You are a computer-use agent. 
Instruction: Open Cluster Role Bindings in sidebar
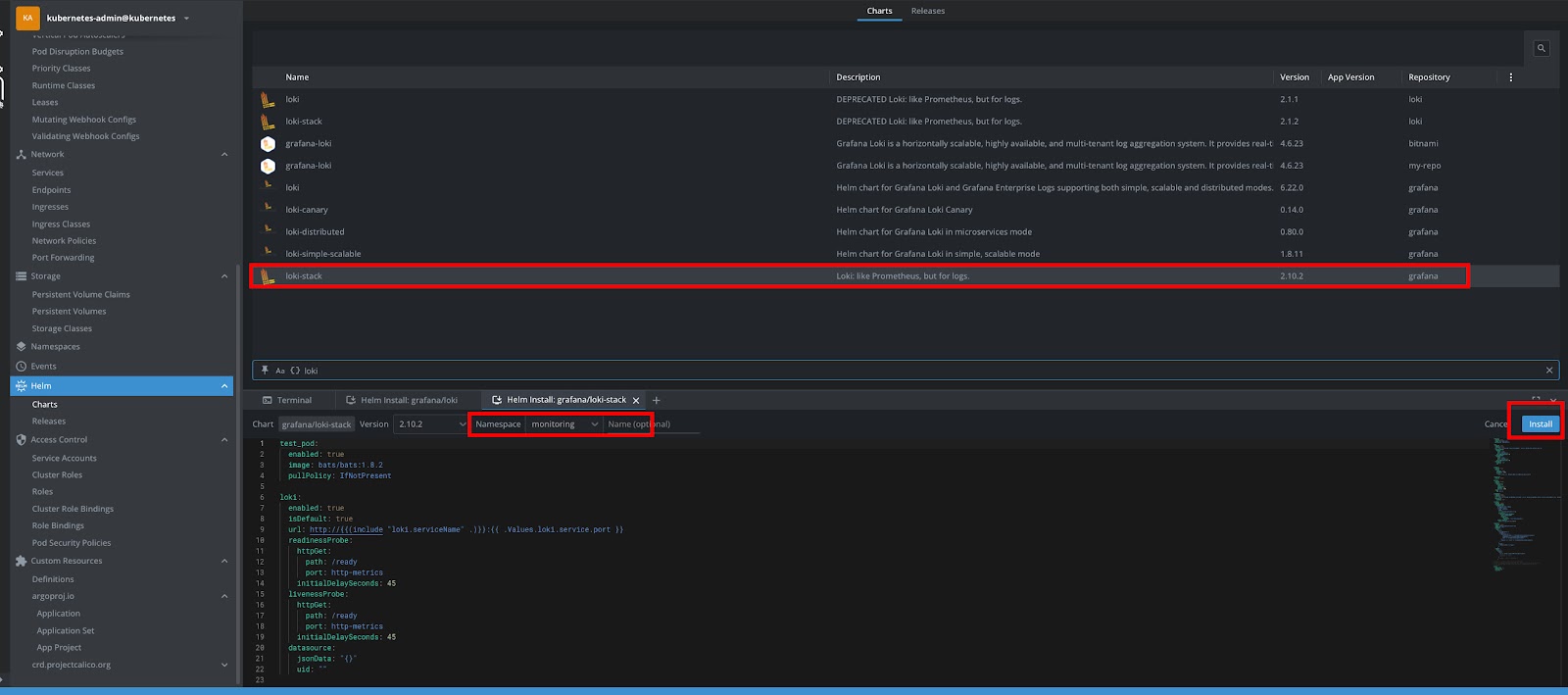73,509
